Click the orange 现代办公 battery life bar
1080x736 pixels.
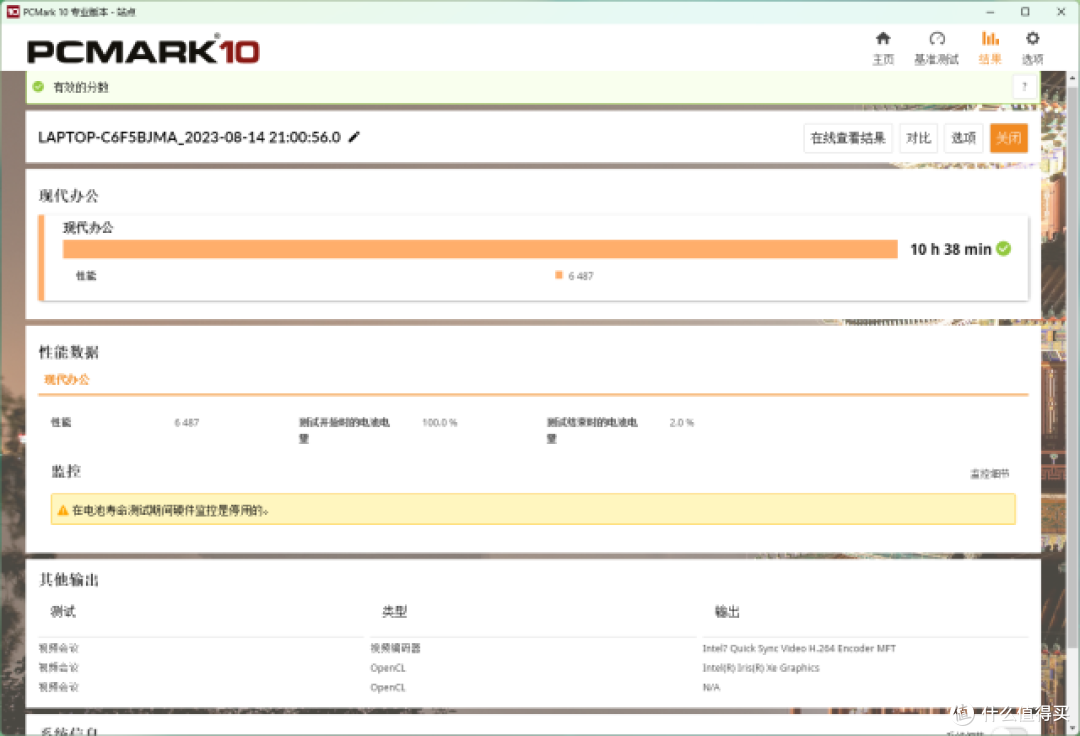[480, 249]
